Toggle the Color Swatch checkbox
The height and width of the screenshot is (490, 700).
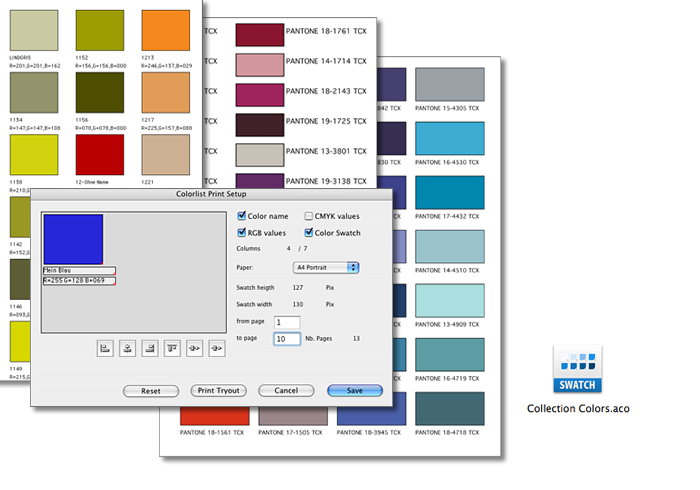(x=308, y=233)
